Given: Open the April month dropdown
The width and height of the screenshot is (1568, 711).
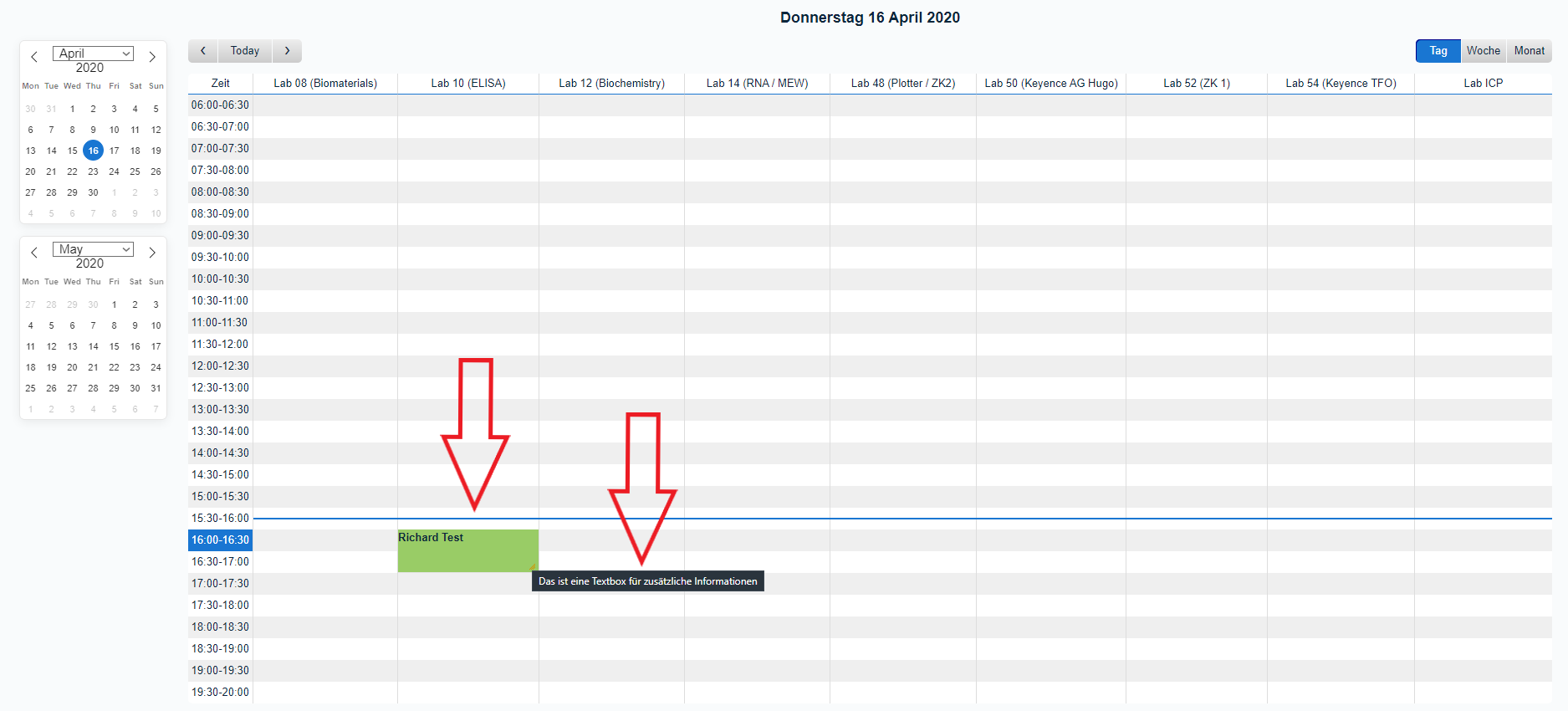Looking at the screenshot, I should coord(93,54).
